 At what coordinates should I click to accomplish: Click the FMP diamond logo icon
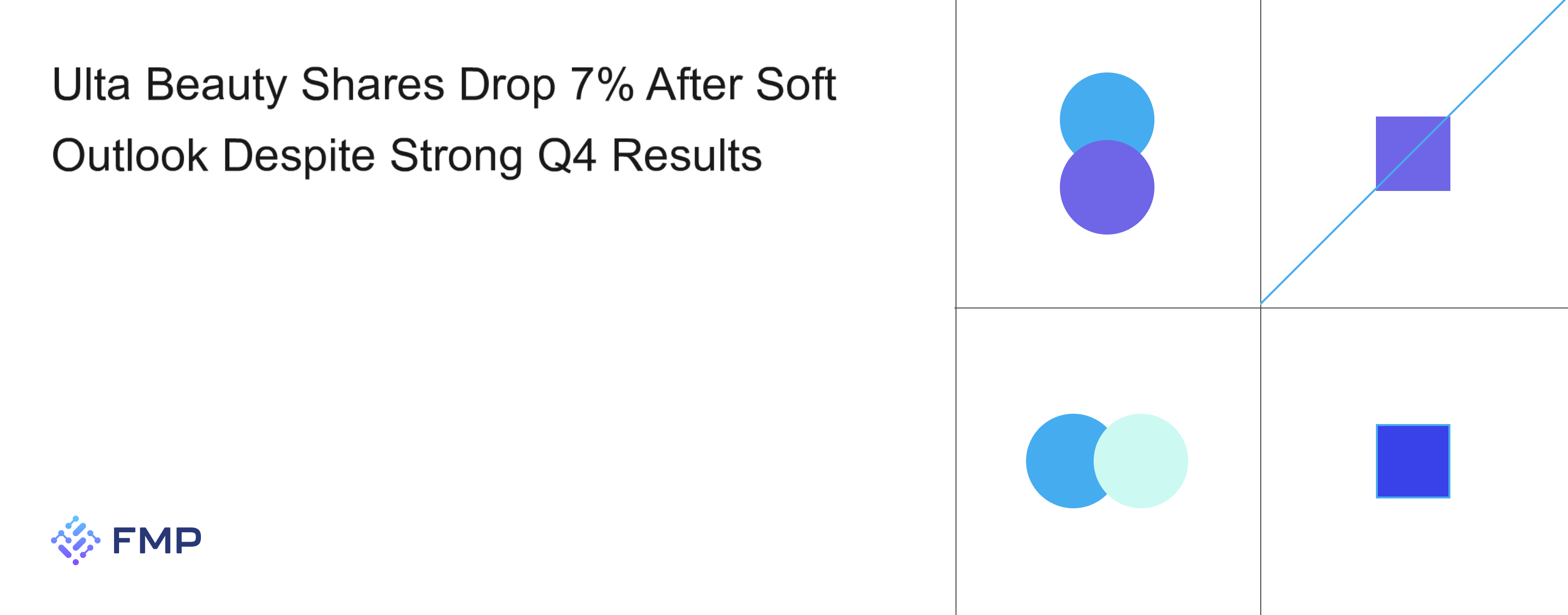click(75, 540)
